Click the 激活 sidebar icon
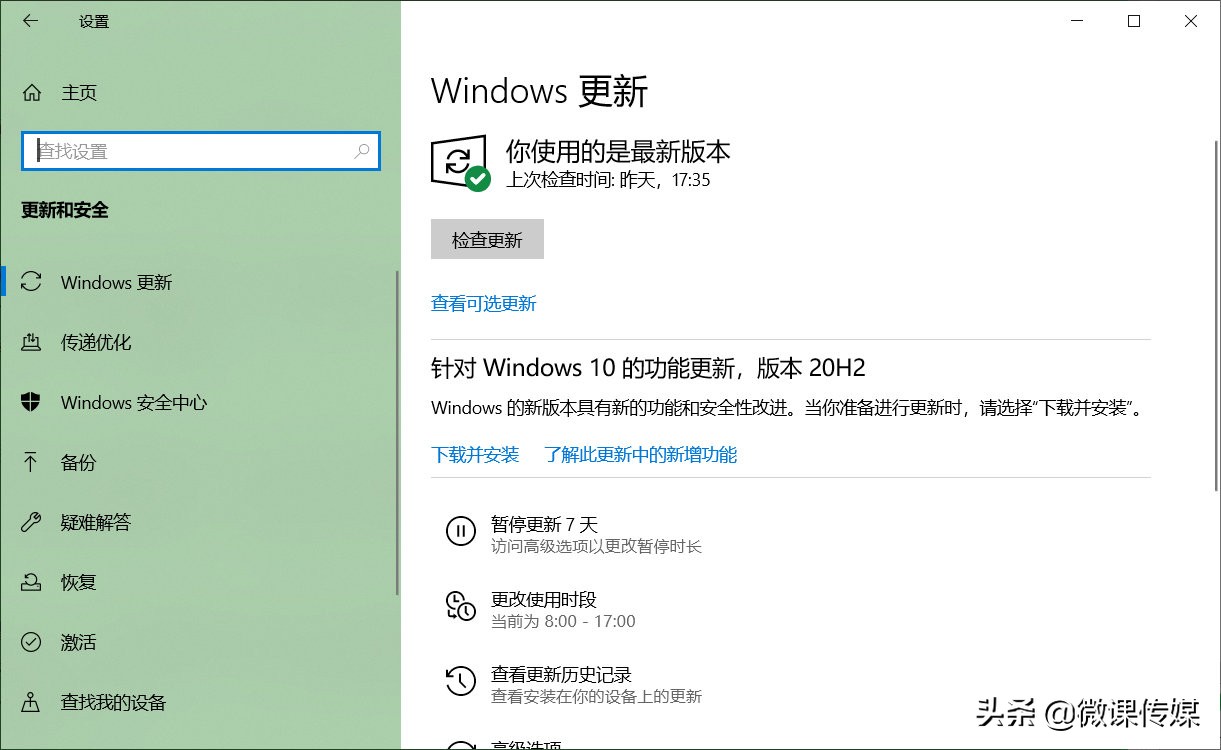This screenshot has height=750, width=1221. point(31,642)
